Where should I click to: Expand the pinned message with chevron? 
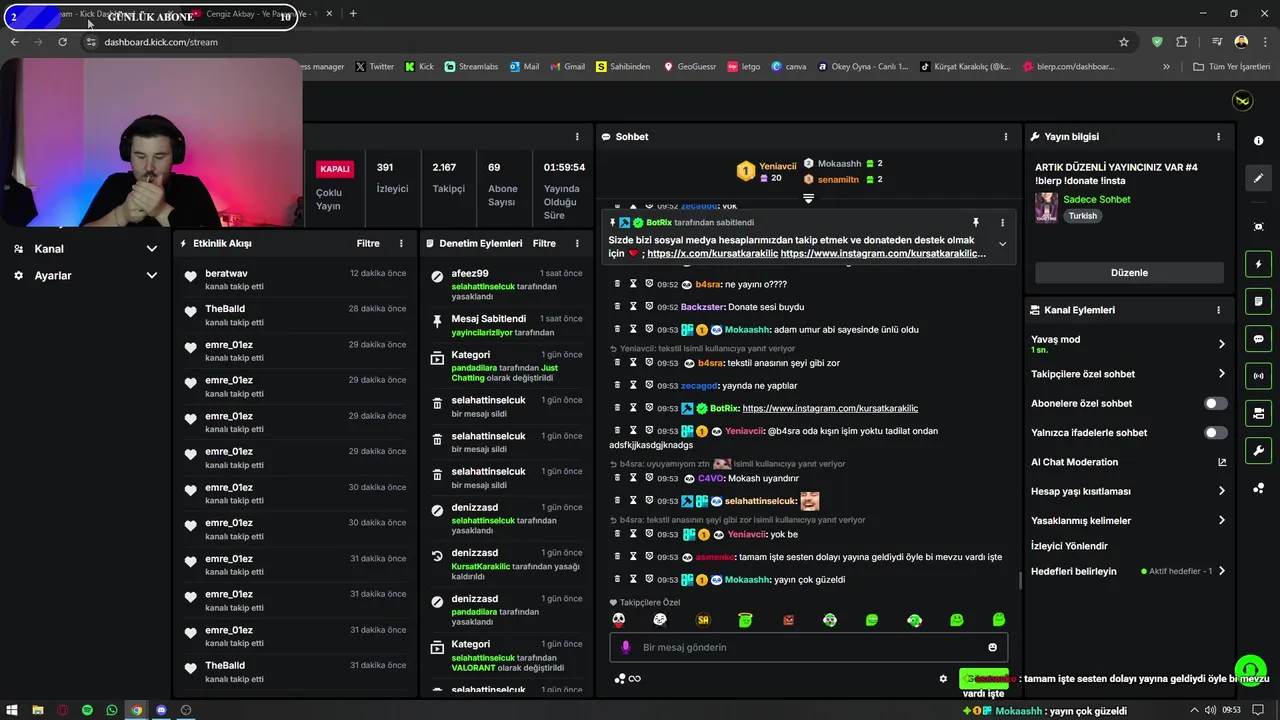tap(1002, 244)
